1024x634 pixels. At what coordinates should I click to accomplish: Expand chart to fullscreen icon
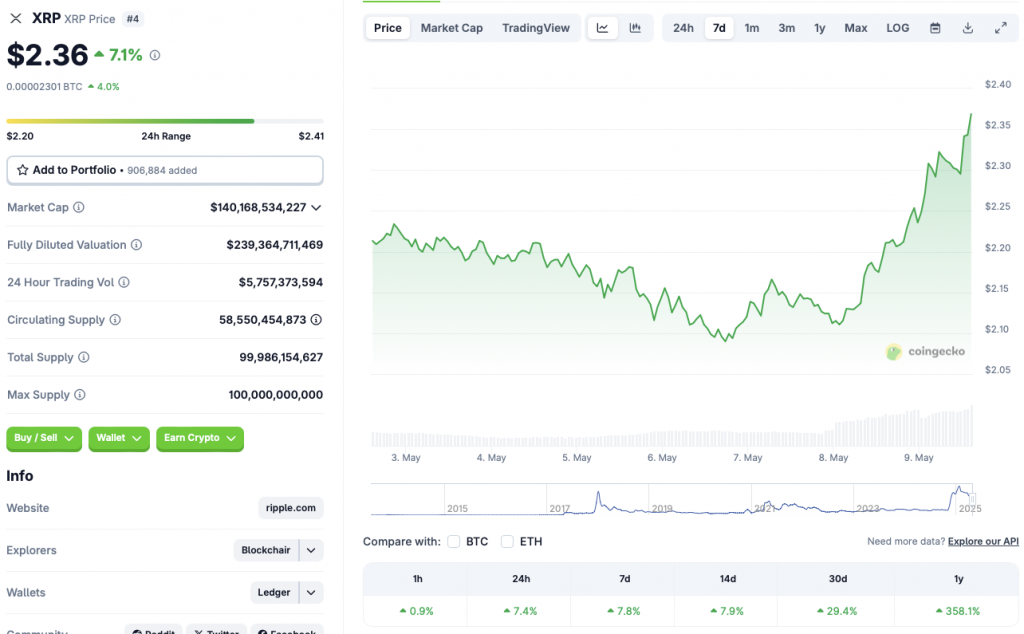(1000, 28)
